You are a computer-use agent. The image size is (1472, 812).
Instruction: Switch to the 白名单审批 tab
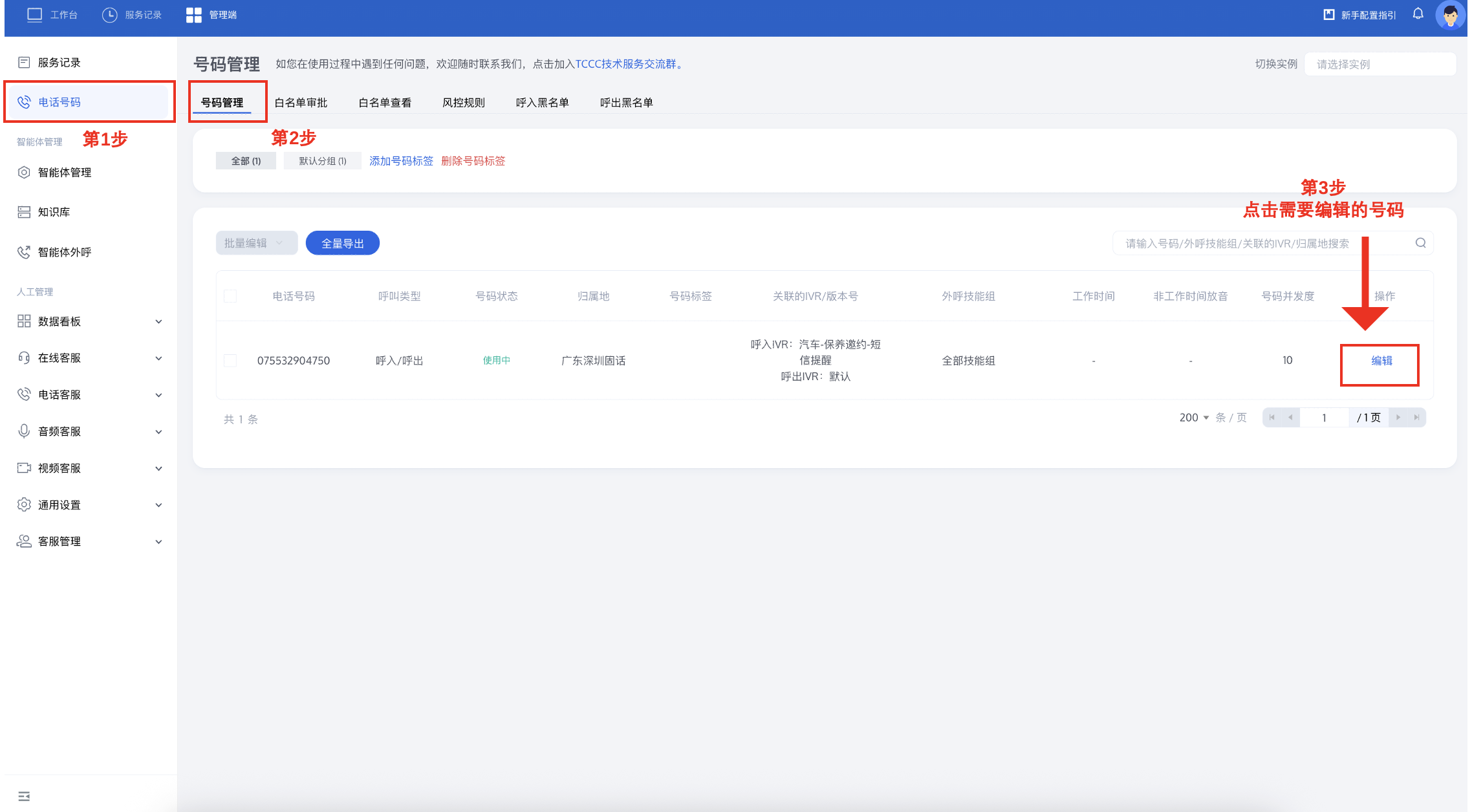click(301, 103)
